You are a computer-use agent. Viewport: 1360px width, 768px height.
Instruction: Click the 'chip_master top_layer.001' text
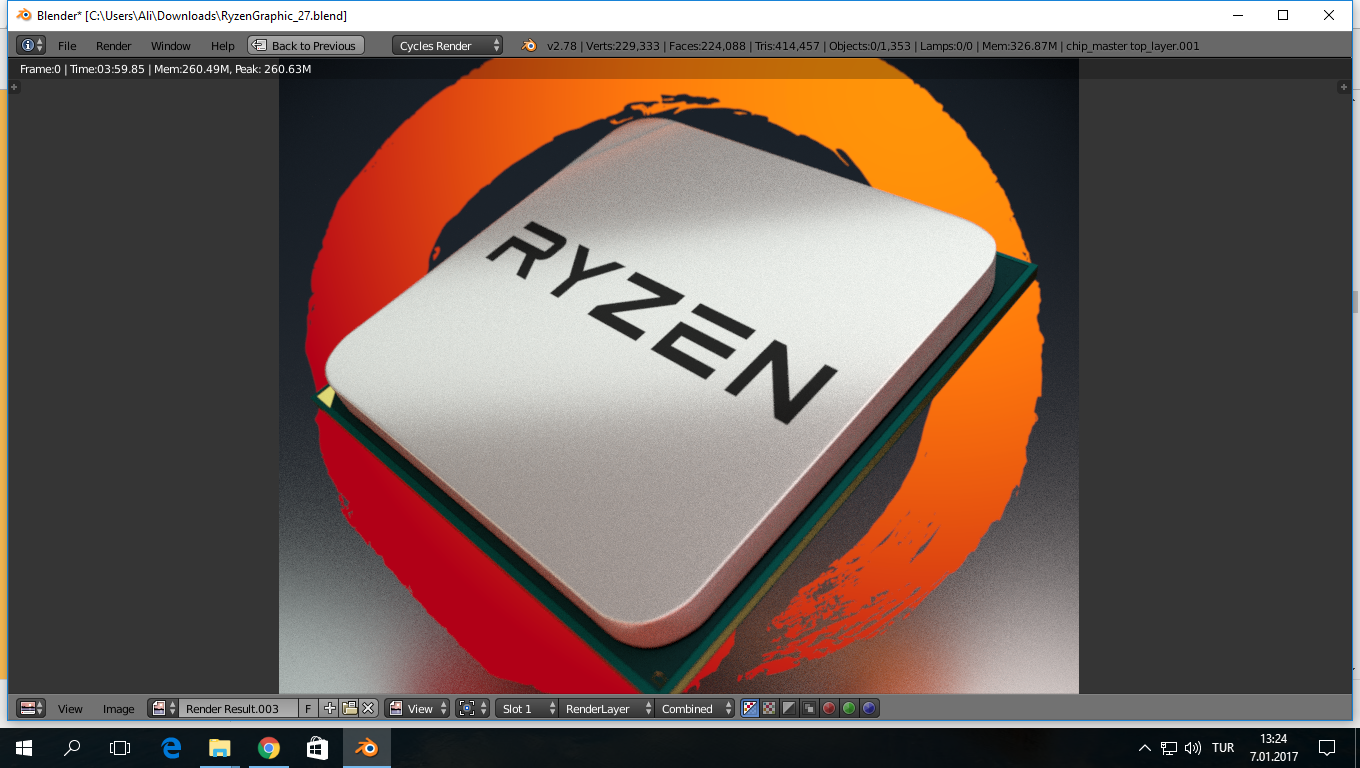tap(1132, 46)
